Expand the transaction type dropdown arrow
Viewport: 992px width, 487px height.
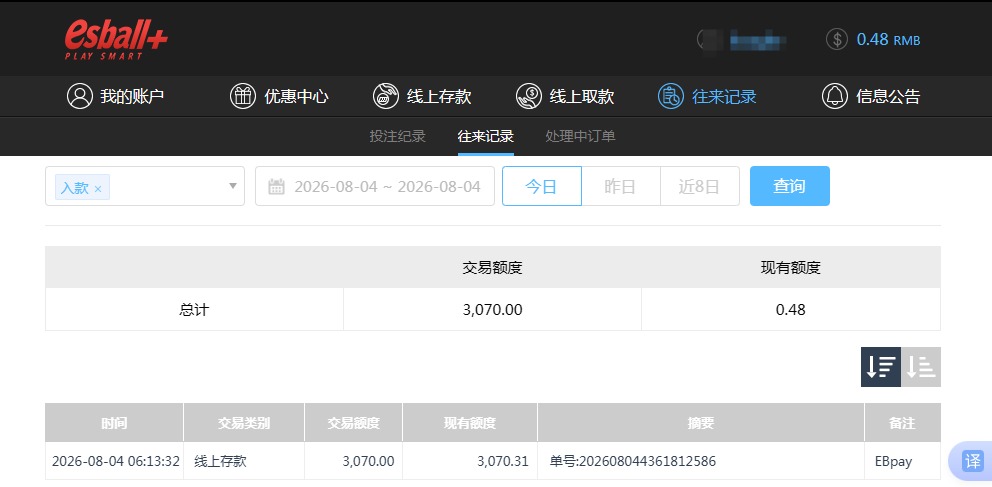pos(233,186)
